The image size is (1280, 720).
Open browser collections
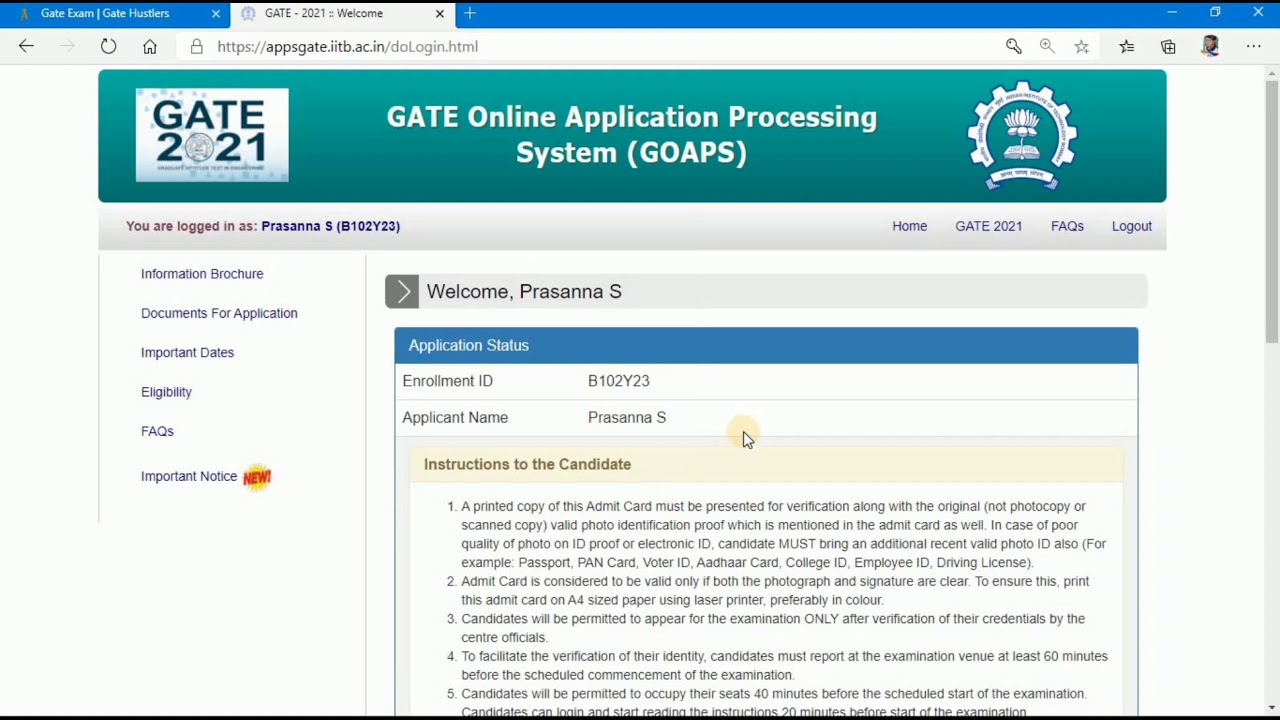[x=1168, y=46]
